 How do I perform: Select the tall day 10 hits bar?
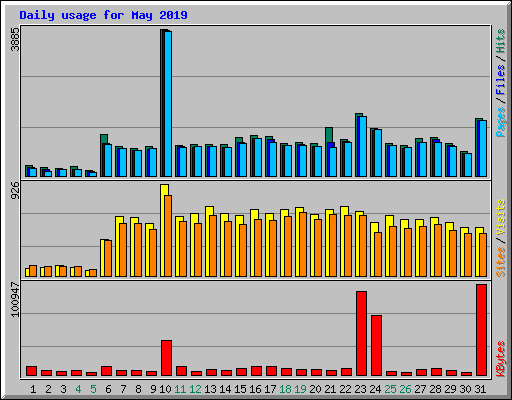click(162, 103)
